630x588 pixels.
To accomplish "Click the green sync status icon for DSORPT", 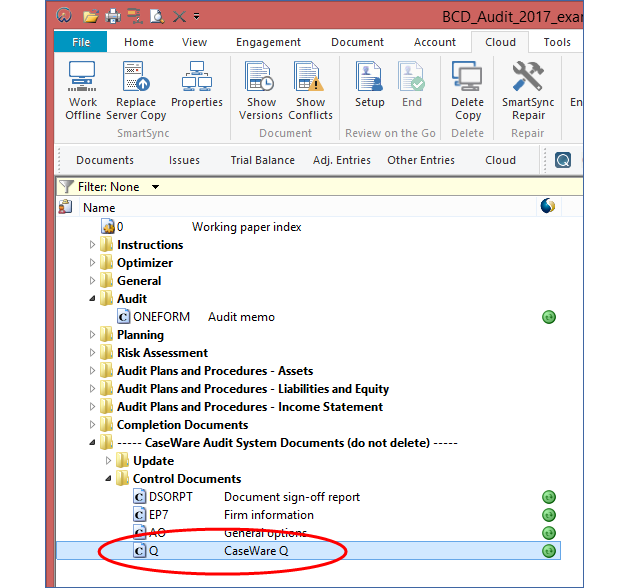I will (548, 497).
